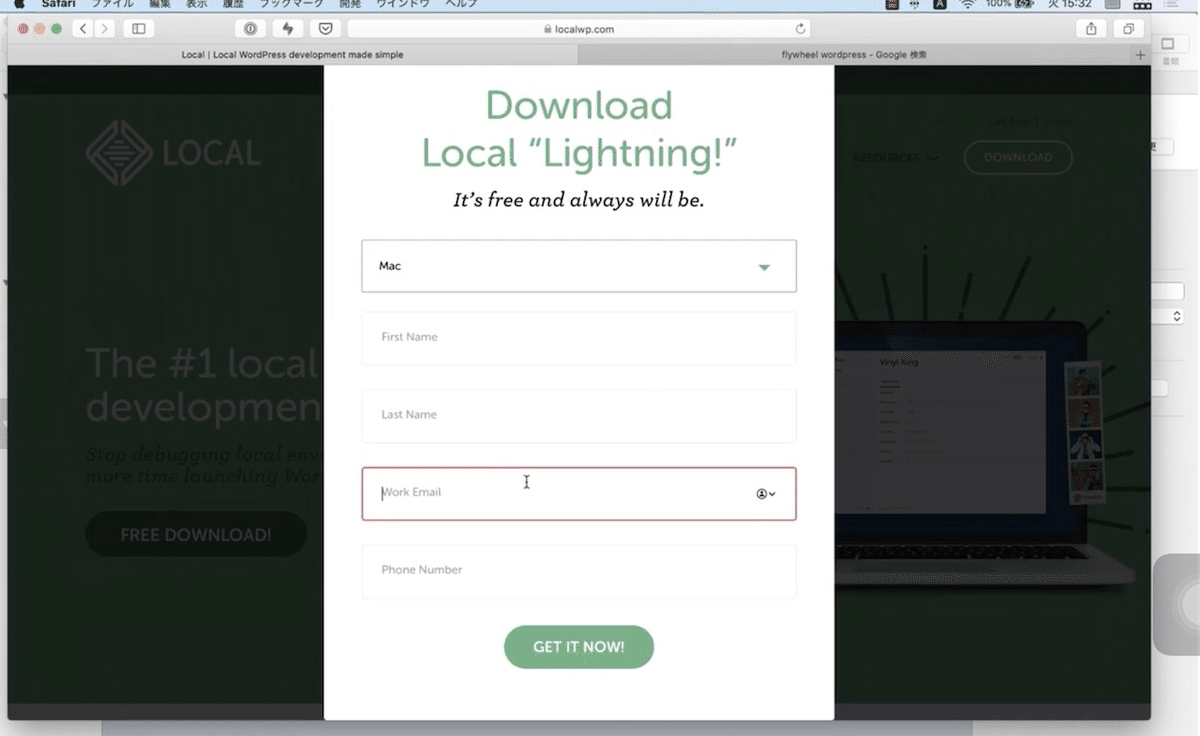Image resolution: width=1200 pixels, height=736 pixels.
Task: Open the Safari share button
Action: click(x=1092, y=29)
